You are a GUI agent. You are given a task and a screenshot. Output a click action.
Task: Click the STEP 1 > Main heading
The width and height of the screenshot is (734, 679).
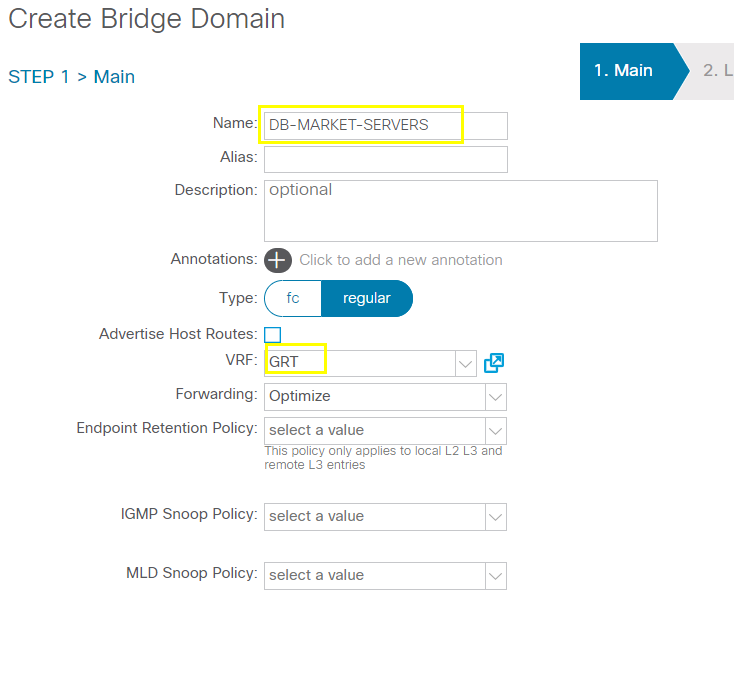point(72,77)
